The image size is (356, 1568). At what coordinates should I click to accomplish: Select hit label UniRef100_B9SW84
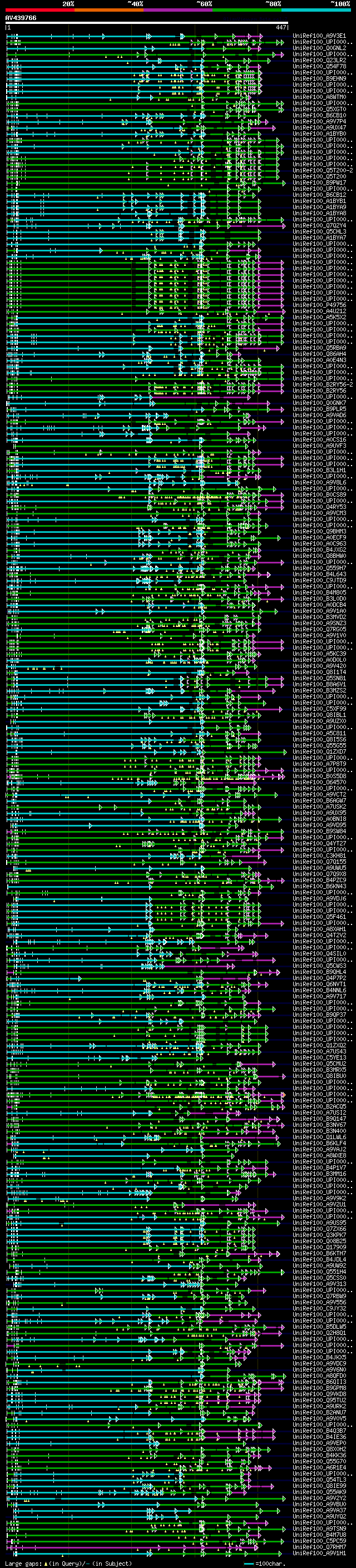[319, 831]
